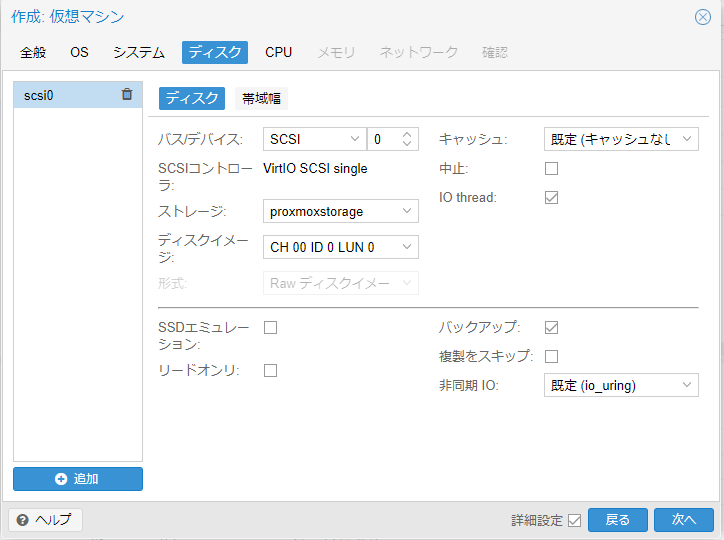Close the VM creation dialog
724x540 pixels.
703,17
